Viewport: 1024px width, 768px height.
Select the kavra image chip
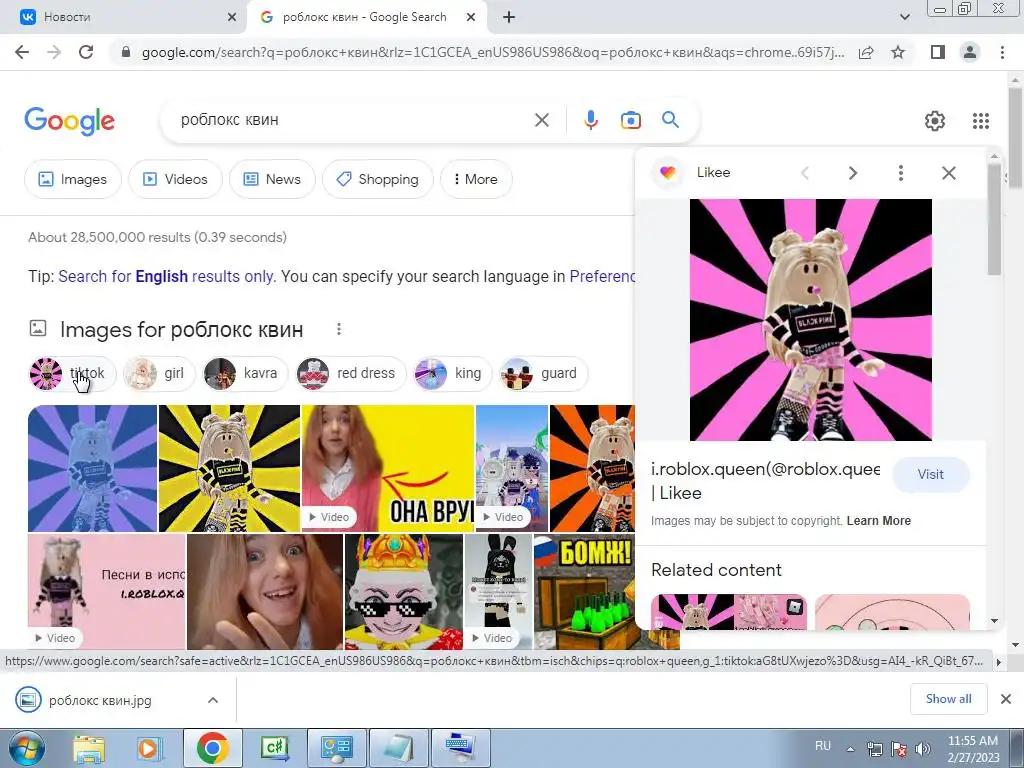coord(245,374)
